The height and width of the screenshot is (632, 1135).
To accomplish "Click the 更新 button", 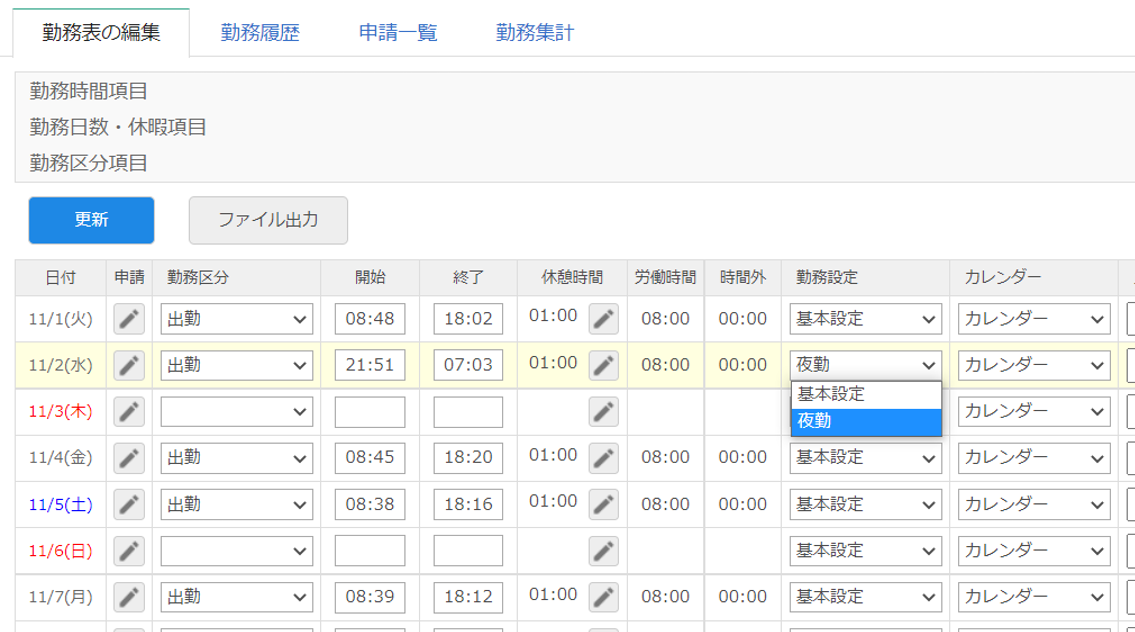I will pyautogui.click(x=91, y=221).
